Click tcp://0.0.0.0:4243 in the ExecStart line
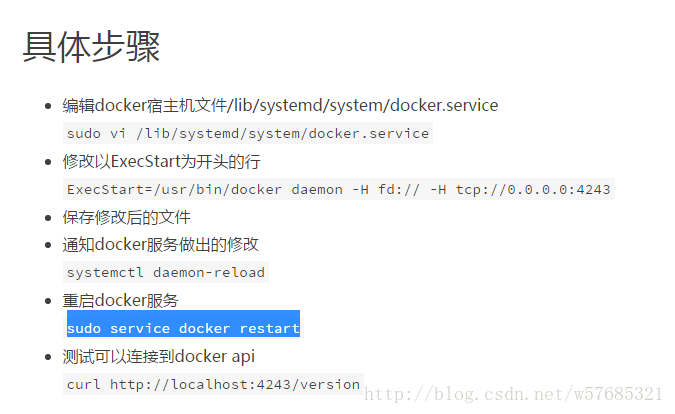The width and height of the screenshot is (675, 414). point(533,189)
